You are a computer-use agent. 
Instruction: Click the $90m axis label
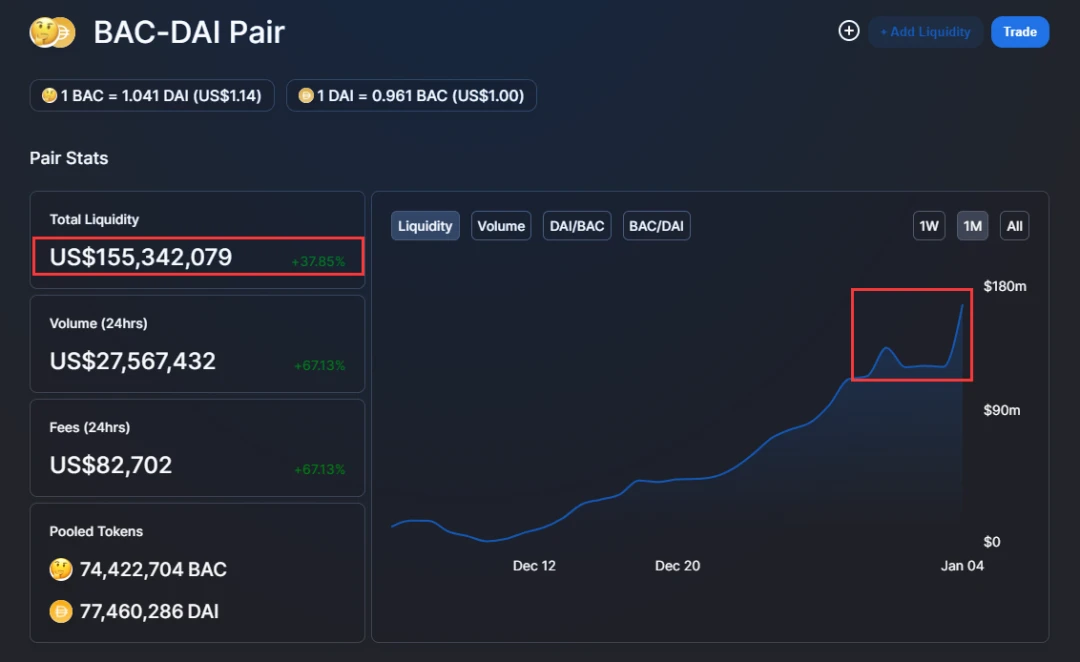[1001, 410]
